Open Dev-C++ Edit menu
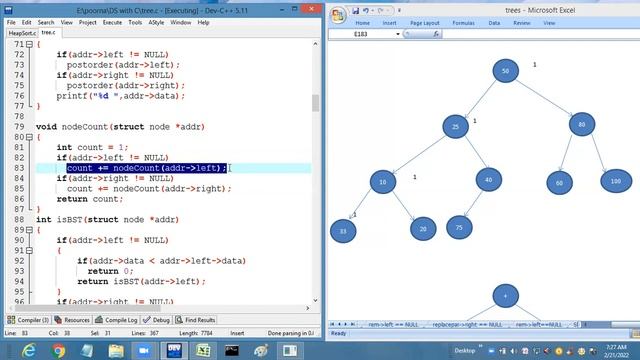 27,22
